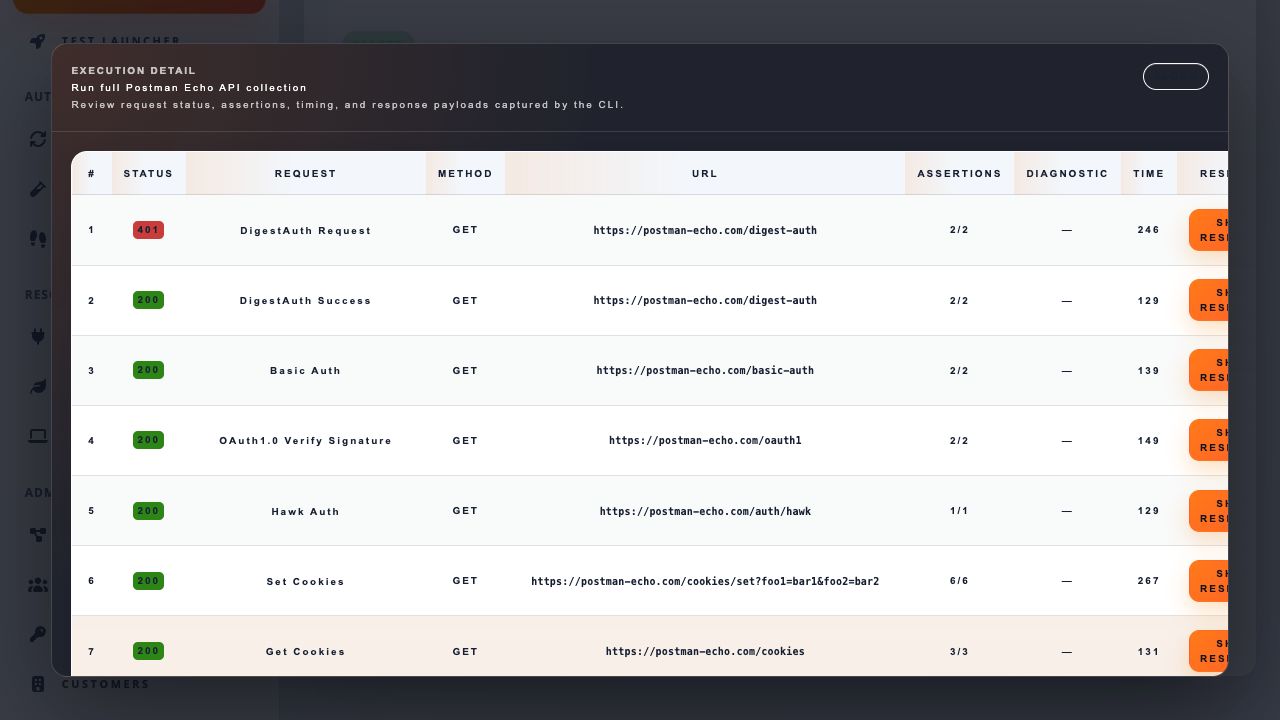Click the Request column header
This screenshot has height=720, width=1280.
click(x=305, y=173)
